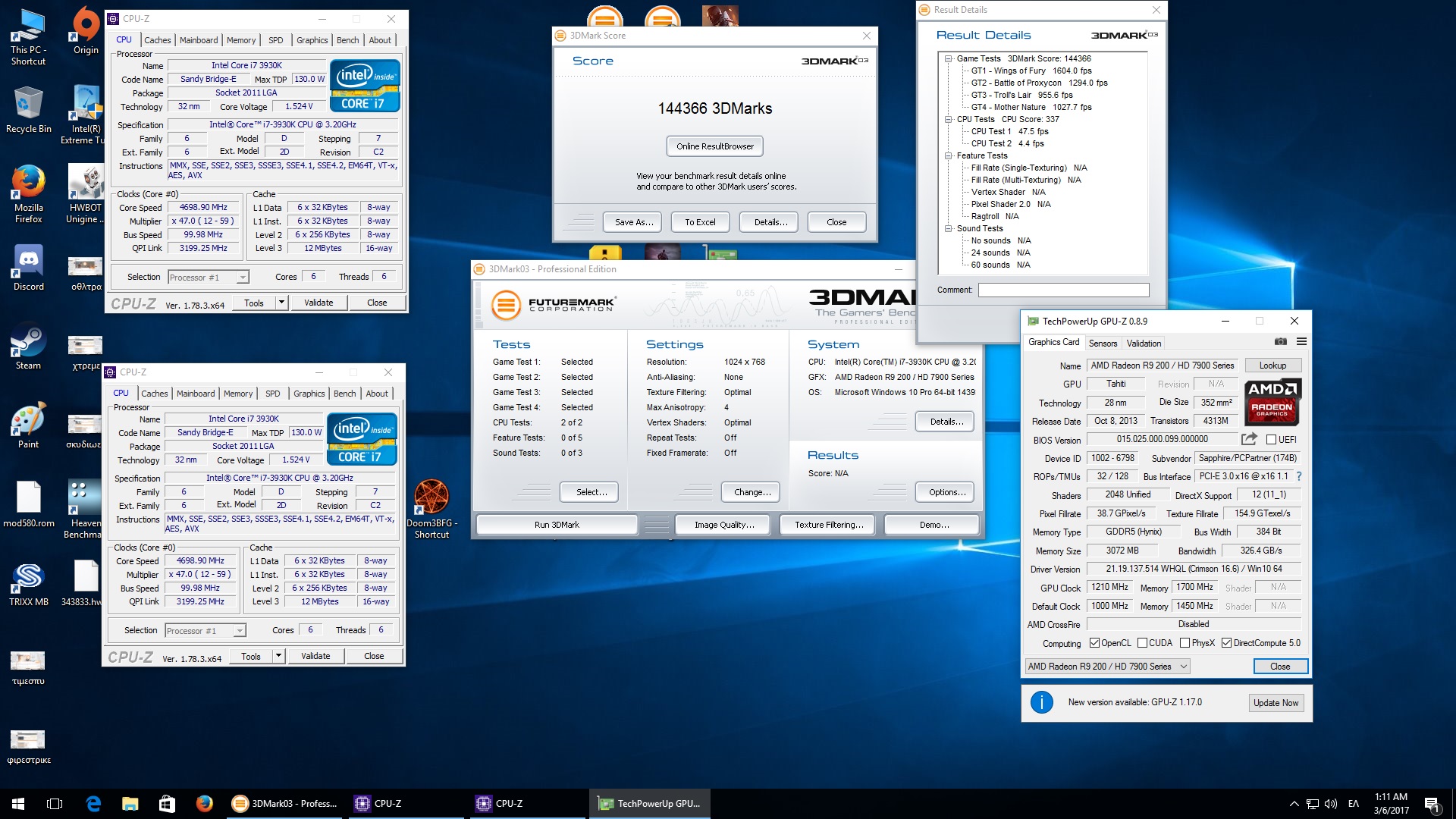The height and width of the screenshot is (819, 1456).
Task: Toggle the OpenCL checkbox in GPU-Z
Action: pos(1094,643)
